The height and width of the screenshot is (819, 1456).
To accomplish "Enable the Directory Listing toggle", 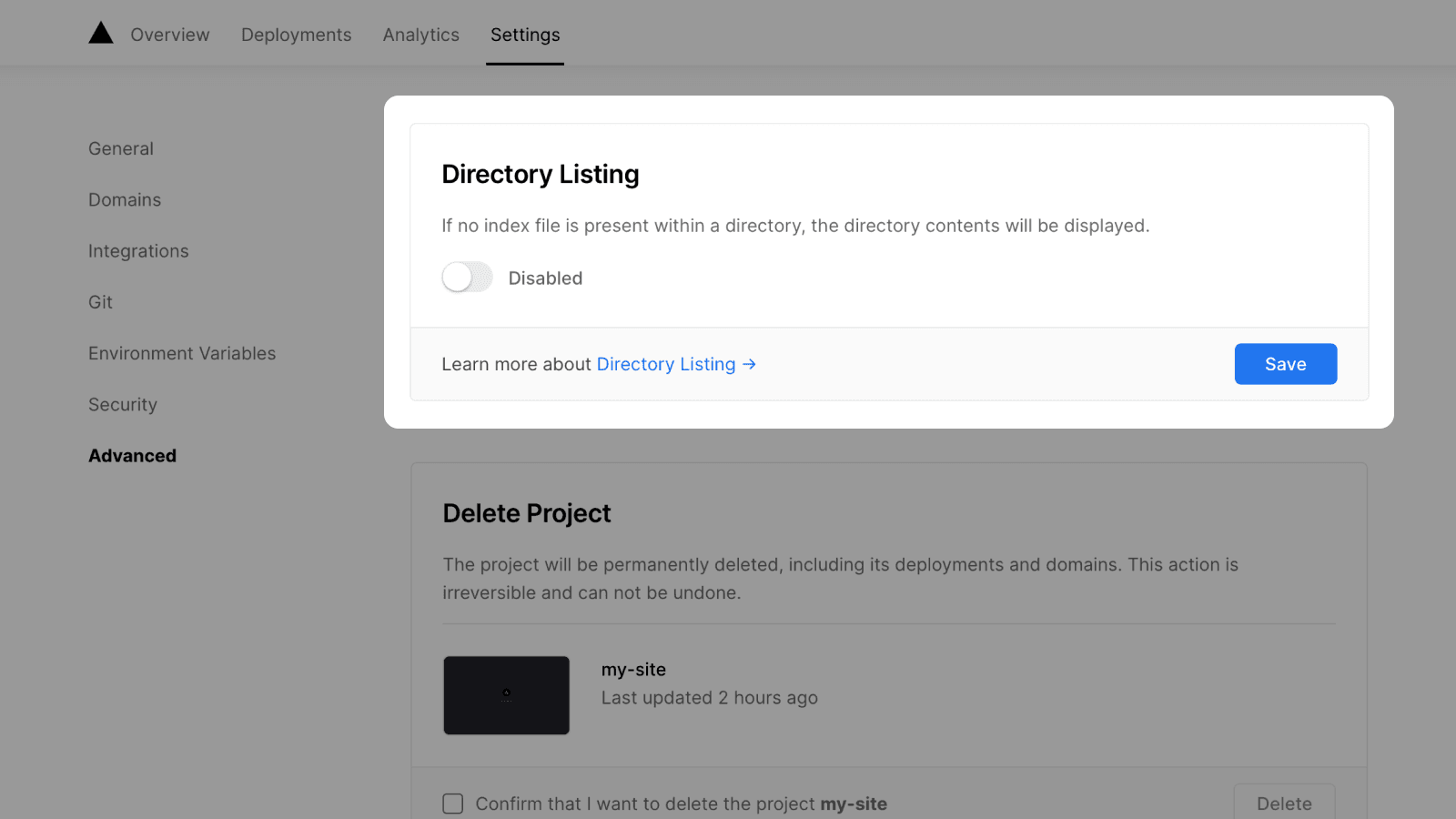I will click(467, 278).
